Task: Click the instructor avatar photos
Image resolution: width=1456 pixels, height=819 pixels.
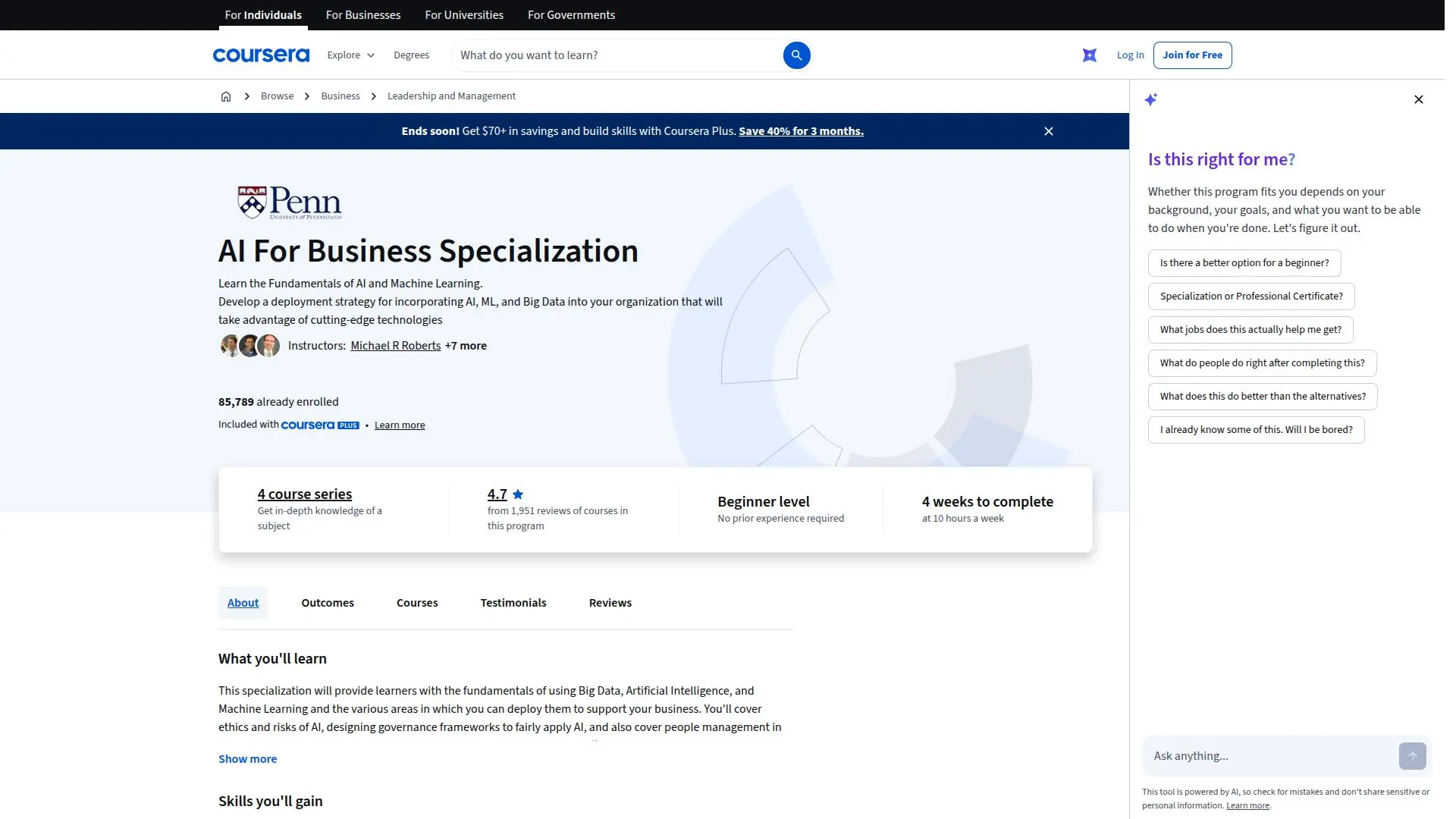Action: tap(250, 346)
